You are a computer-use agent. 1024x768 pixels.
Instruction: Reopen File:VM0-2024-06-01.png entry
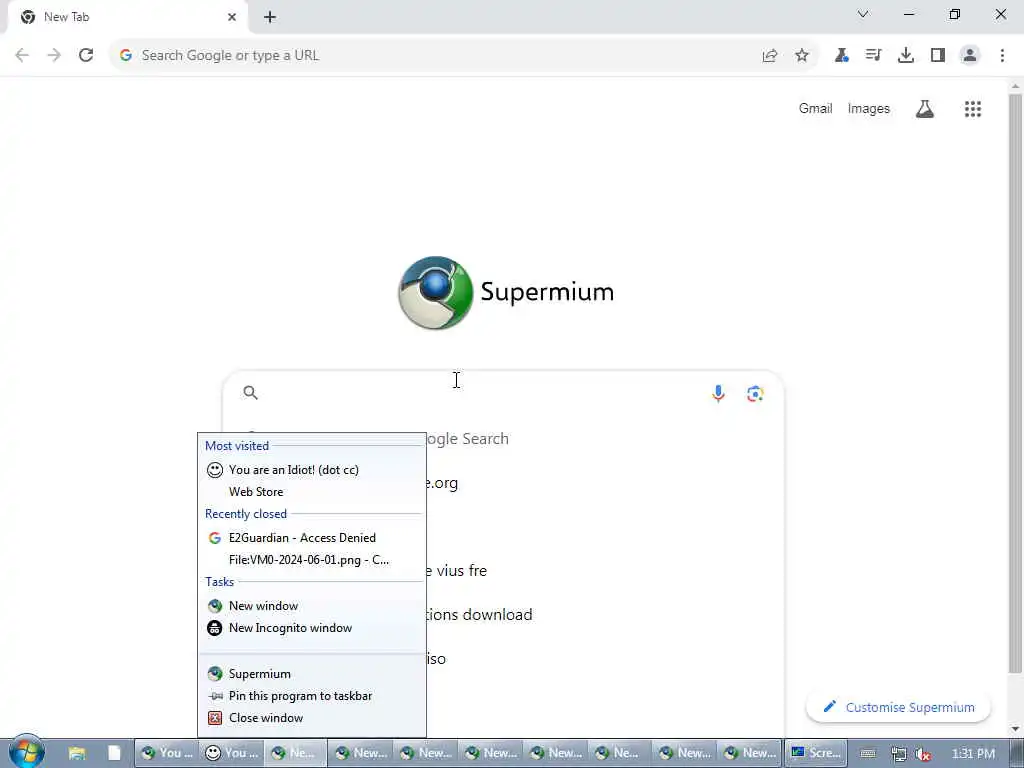pos(312,560)
